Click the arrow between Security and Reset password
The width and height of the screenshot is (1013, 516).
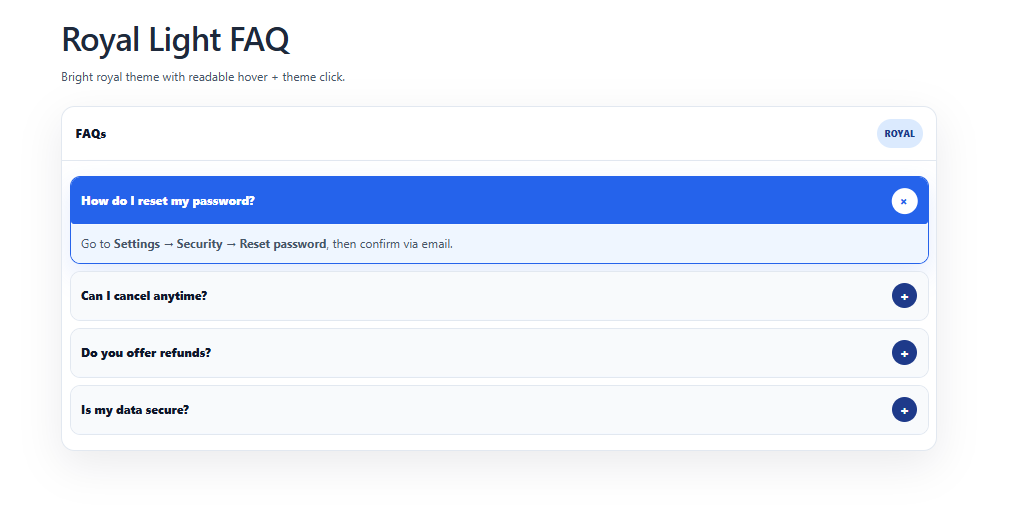(x=231, y=244)
